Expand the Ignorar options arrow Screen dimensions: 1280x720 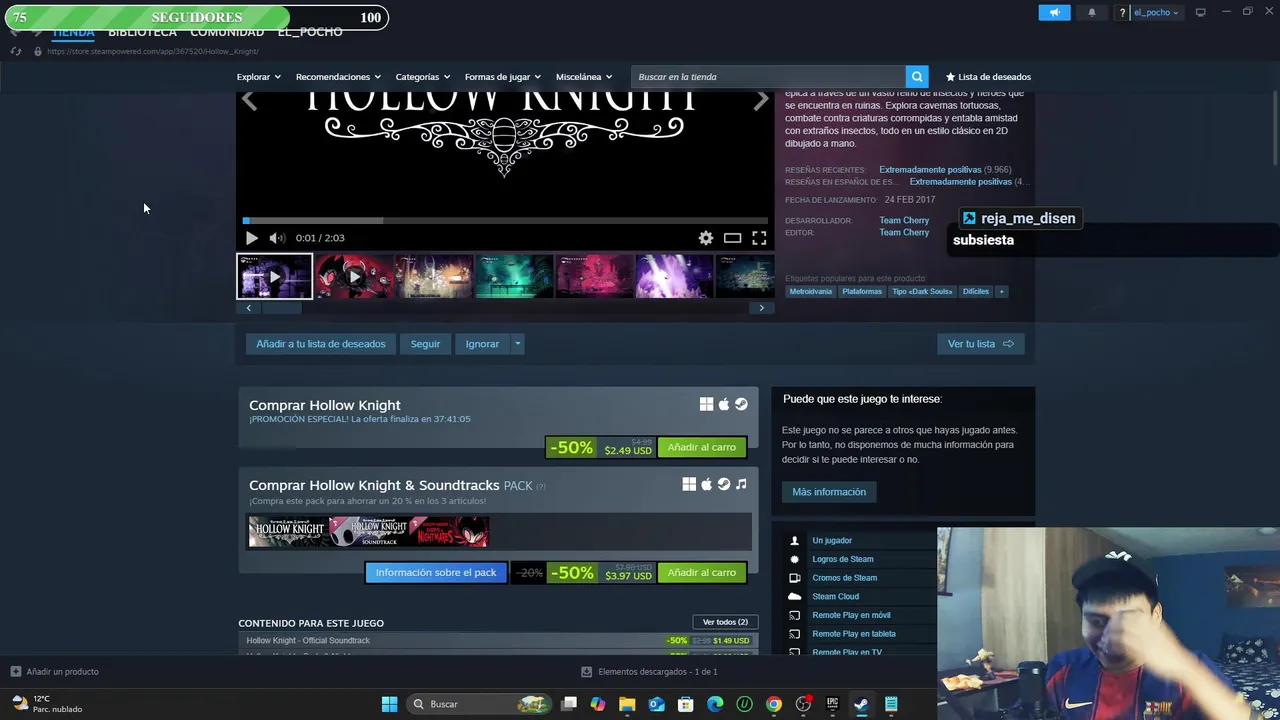pyautogui.click(x=517, y=344)
